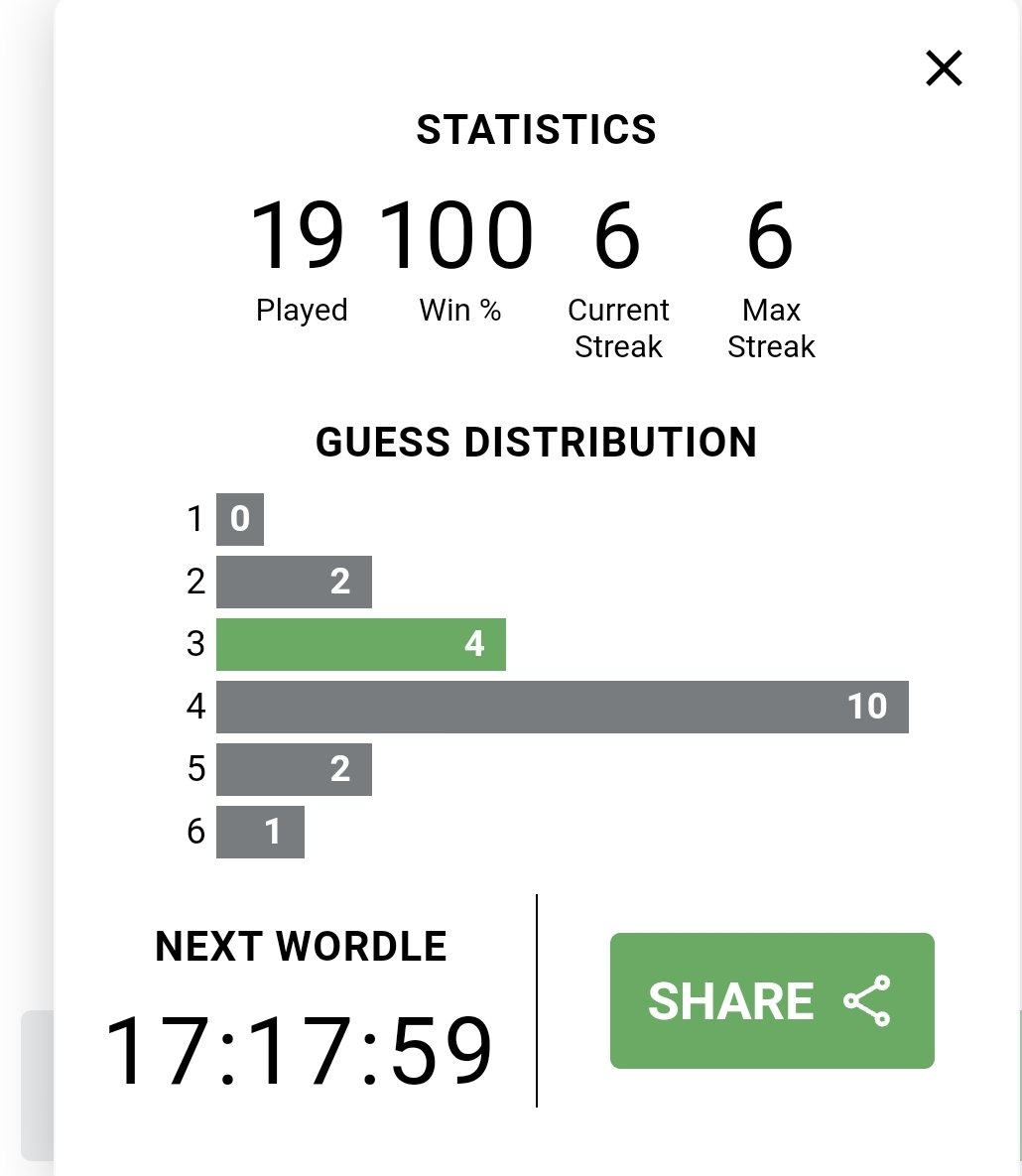Click the share icon on the green button
The width and height of the screenshot is (1022, 1176).
pyautogui.click(x=867, y=1000)
